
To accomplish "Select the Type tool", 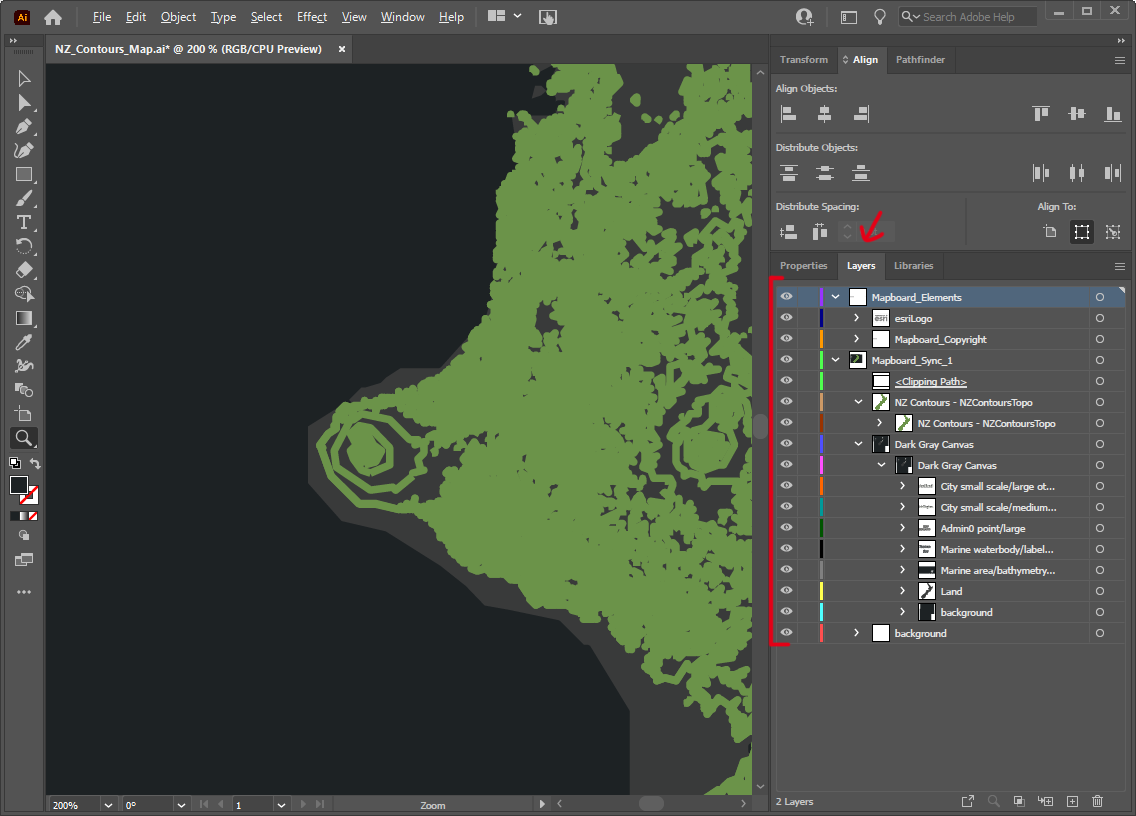I will coord(24,222).
